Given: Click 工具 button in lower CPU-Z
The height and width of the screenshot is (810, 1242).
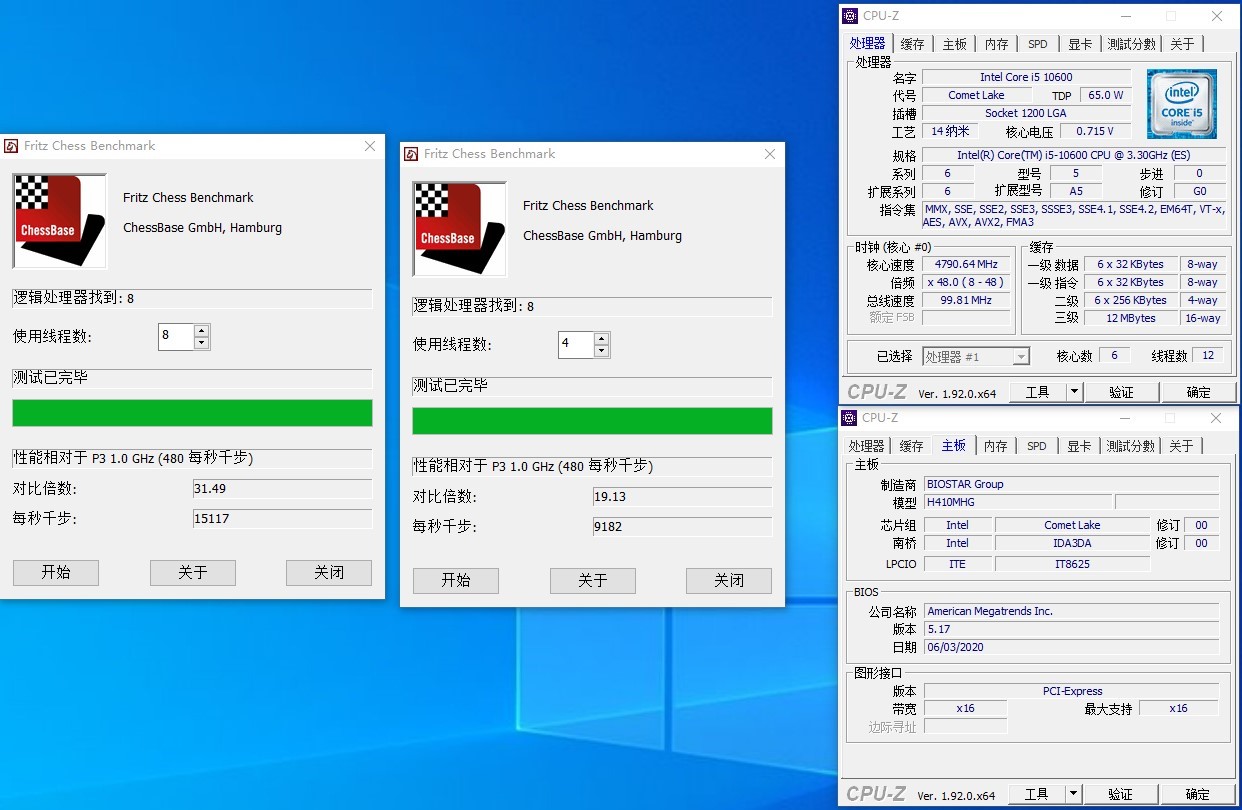Looking at the screenshot, I should 1038,794.
